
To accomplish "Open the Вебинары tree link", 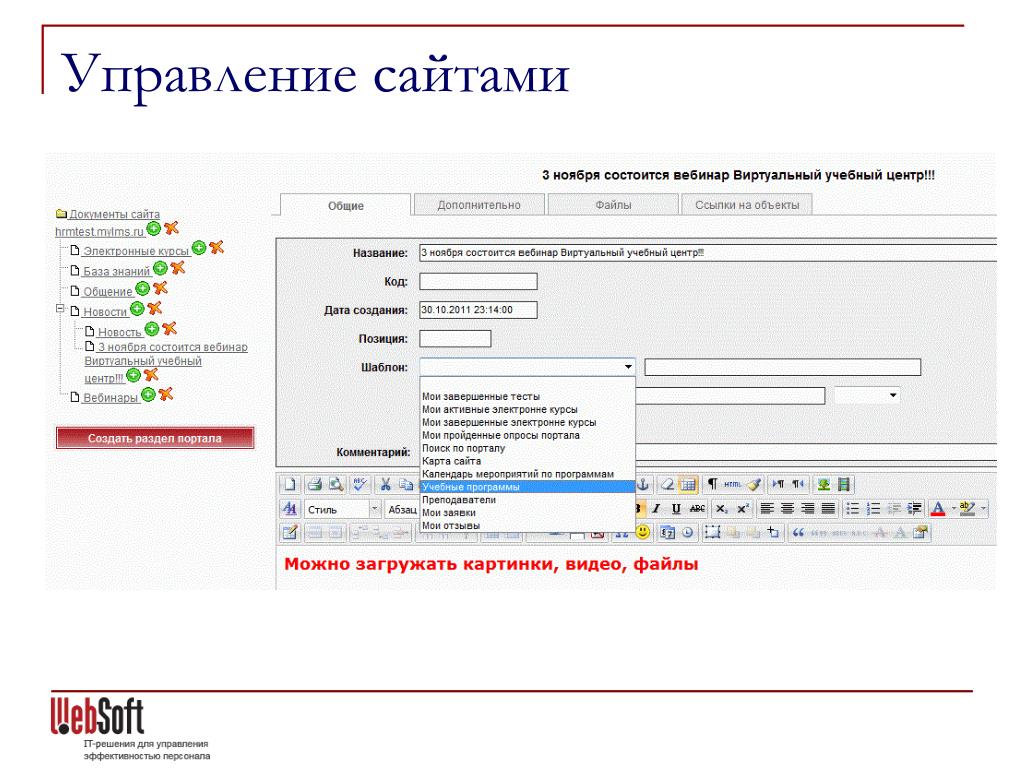I will tap(110, 398).
